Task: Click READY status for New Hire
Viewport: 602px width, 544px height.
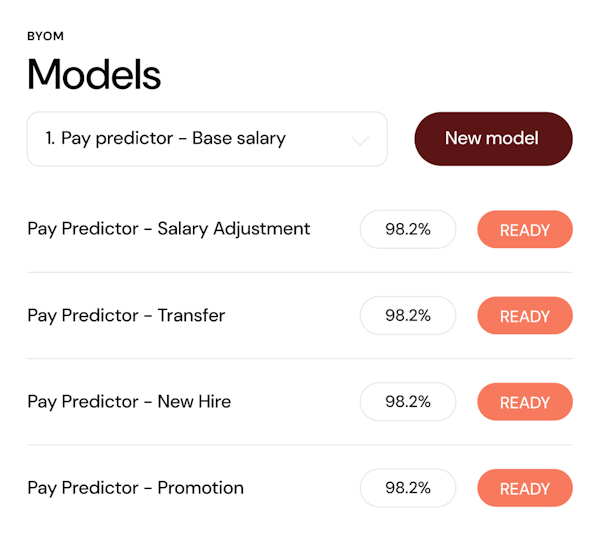Action: click(x=525, y=402)
